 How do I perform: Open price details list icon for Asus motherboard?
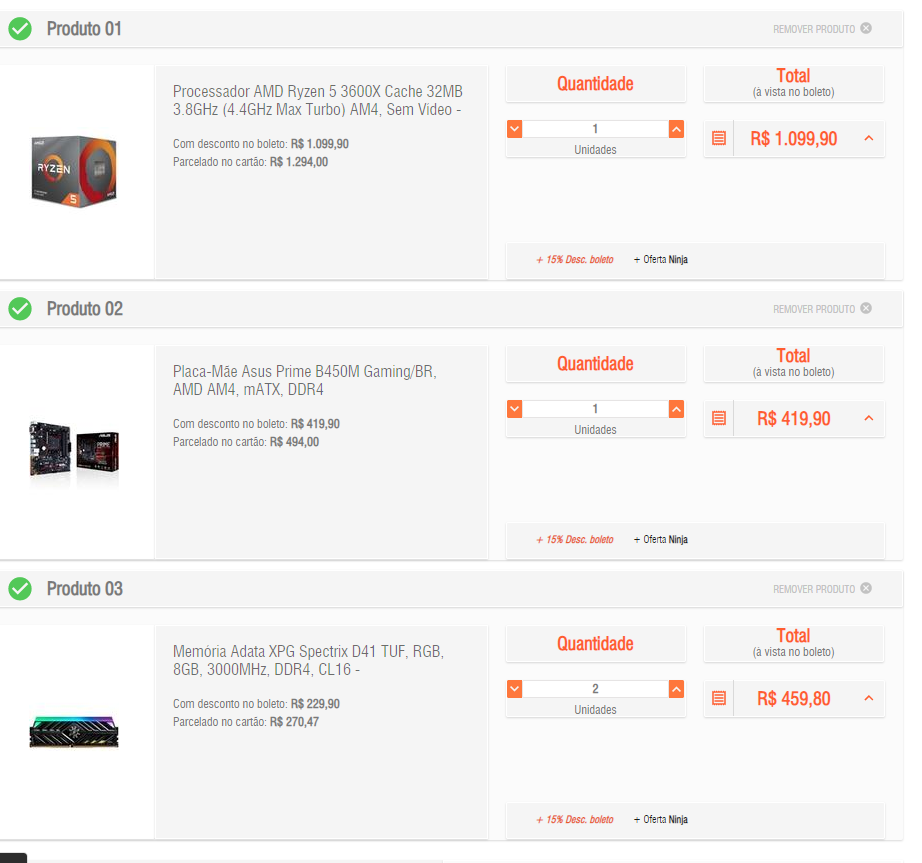(719, 418)
